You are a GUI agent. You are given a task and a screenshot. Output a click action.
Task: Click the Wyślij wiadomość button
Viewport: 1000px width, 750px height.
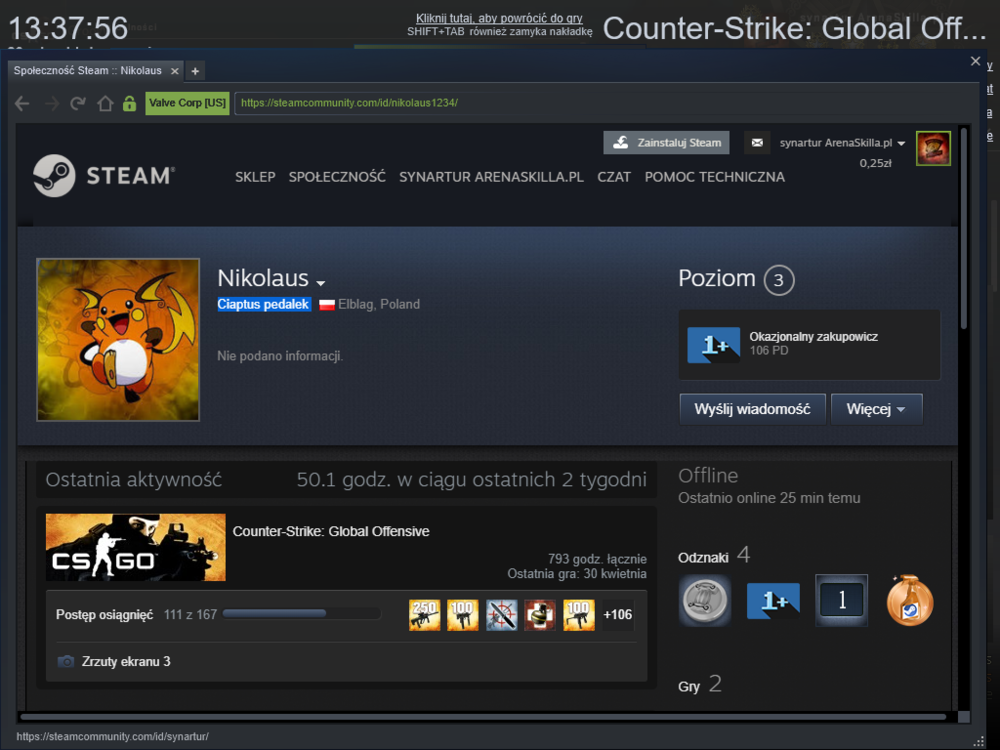(753, 409)
